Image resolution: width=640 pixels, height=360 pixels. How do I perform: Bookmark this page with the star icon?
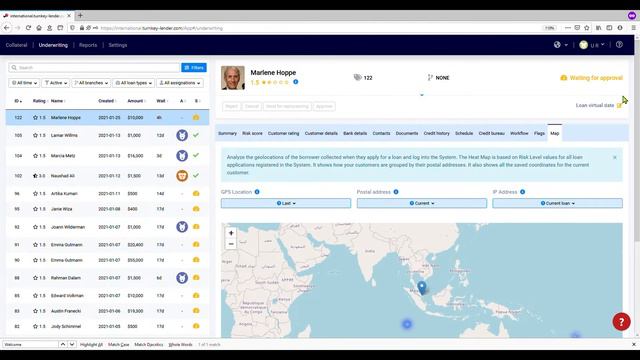pyautogui.click(x=587, y=28)
